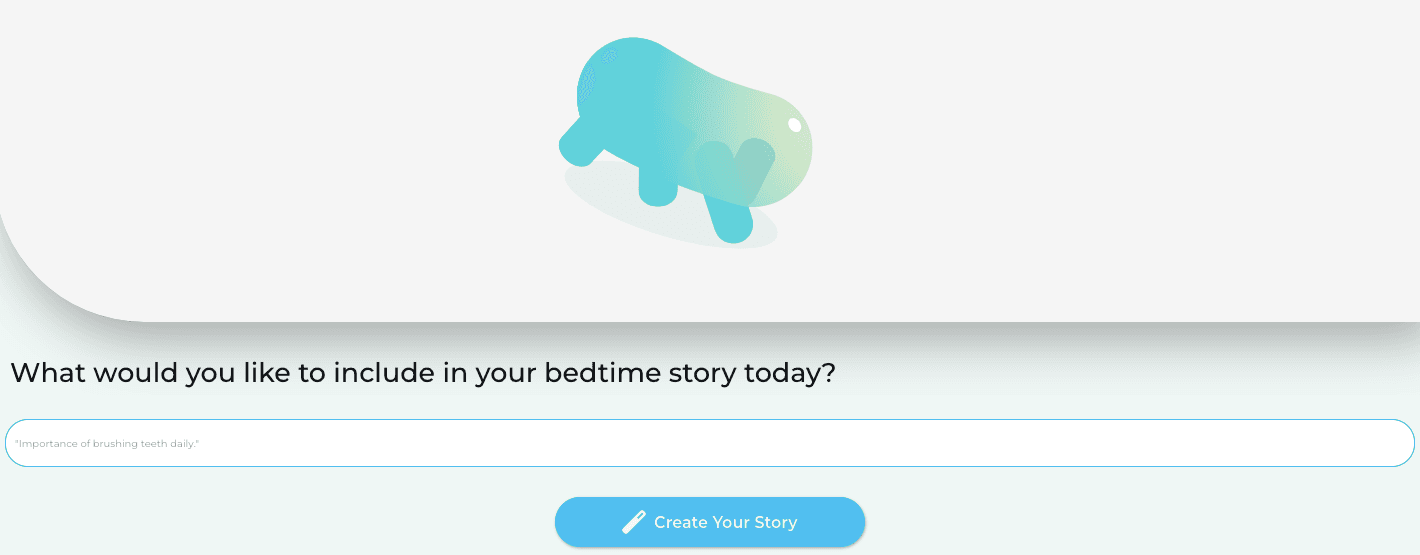1420x555 pixels.
Task: Click the right end of the story input box
Action: click(x=1390, y=443)
